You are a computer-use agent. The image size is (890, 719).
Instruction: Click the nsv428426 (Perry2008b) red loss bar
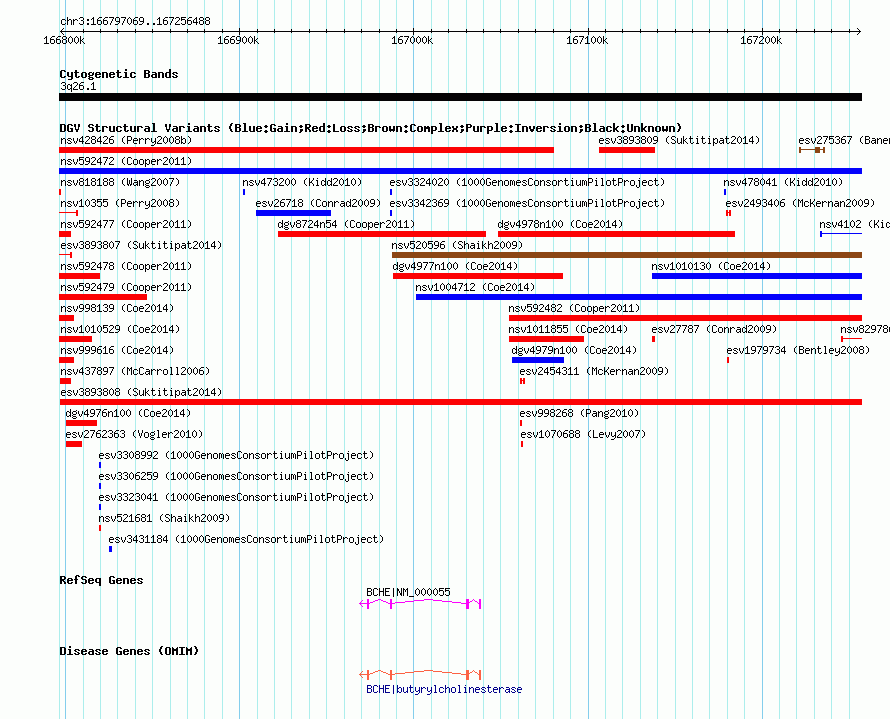(307, 150)
